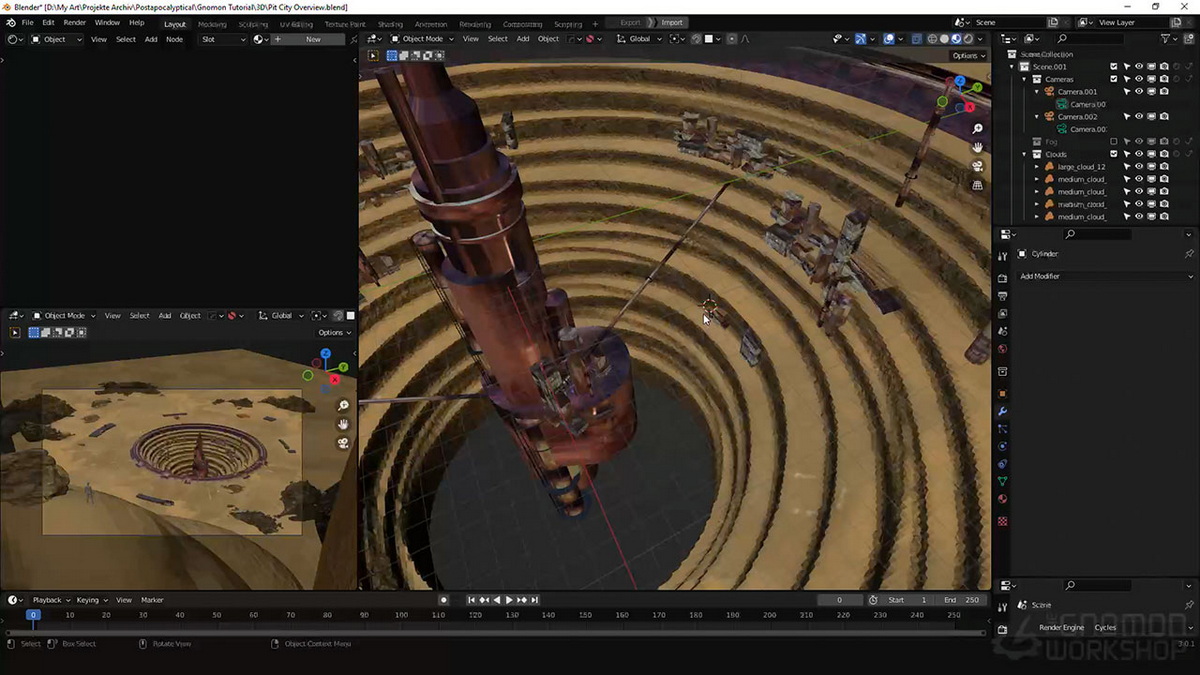Open the Add Modifier dropdown
Viewport: 1200px width, 675px height.
click(1105, 276)
